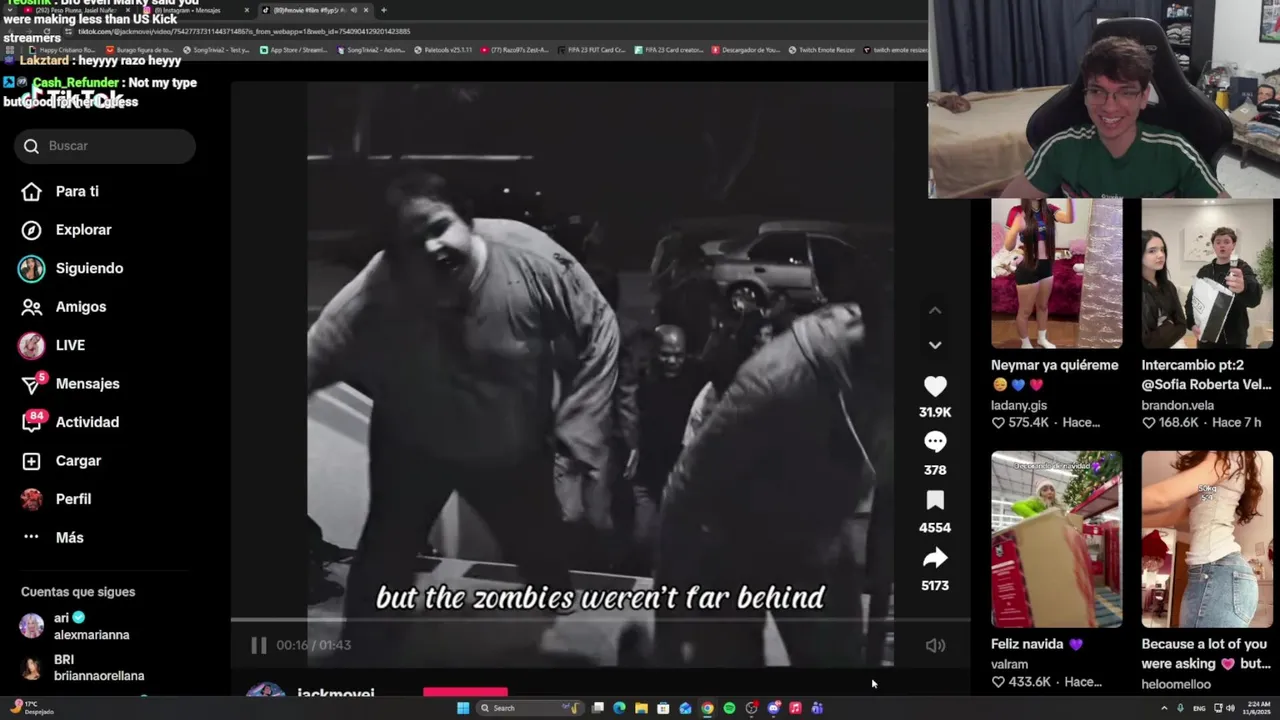
Task: Save the video with bookmark icon
Action: pyautogui.click(x=935, y=500)
